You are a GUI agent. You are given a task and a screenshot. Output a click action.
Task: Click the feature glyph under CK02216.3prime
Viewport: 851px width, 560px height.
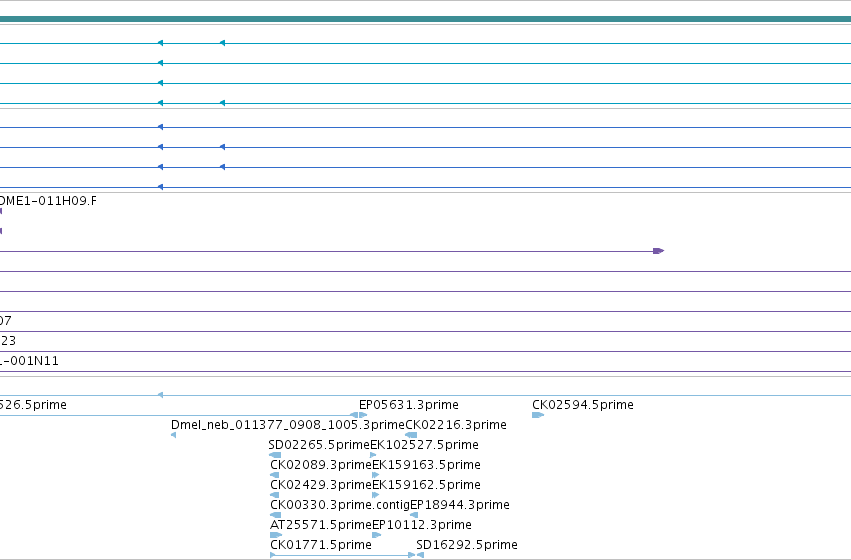411,435
